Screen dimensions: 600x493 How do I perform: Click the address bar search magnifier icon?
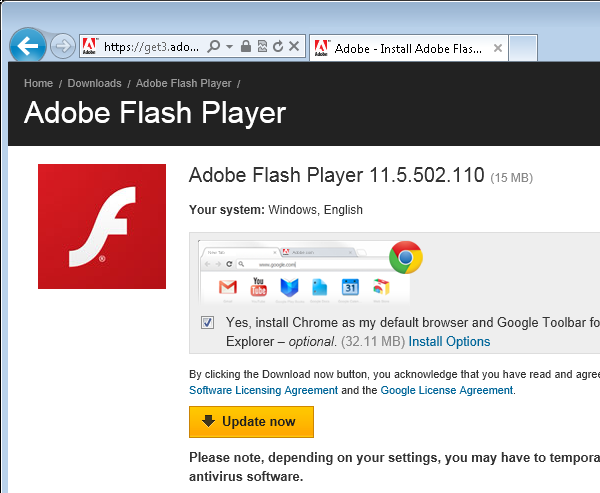tap(214, 47)
